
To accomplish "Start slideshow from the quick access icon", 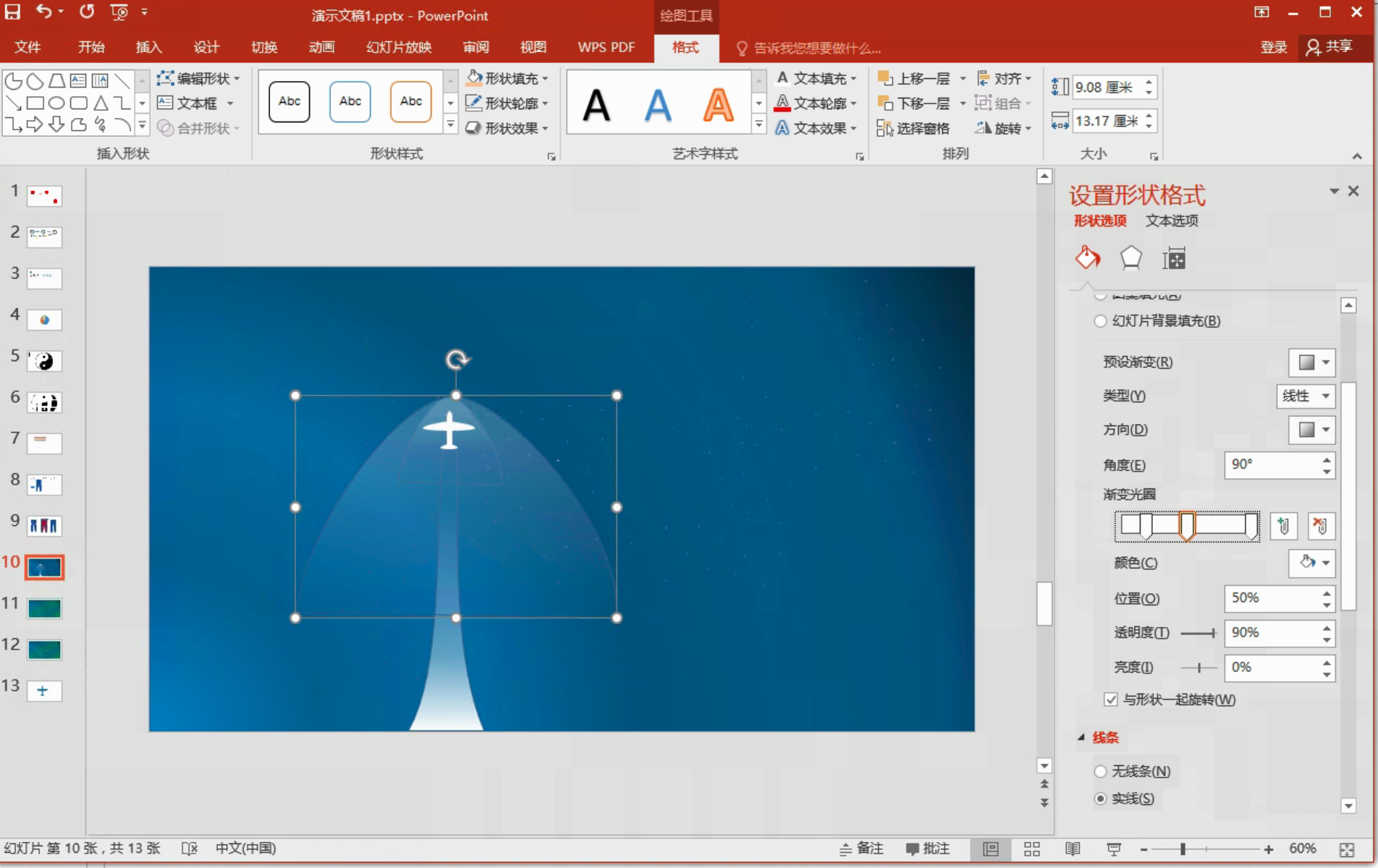I will [x=119, y=12].
